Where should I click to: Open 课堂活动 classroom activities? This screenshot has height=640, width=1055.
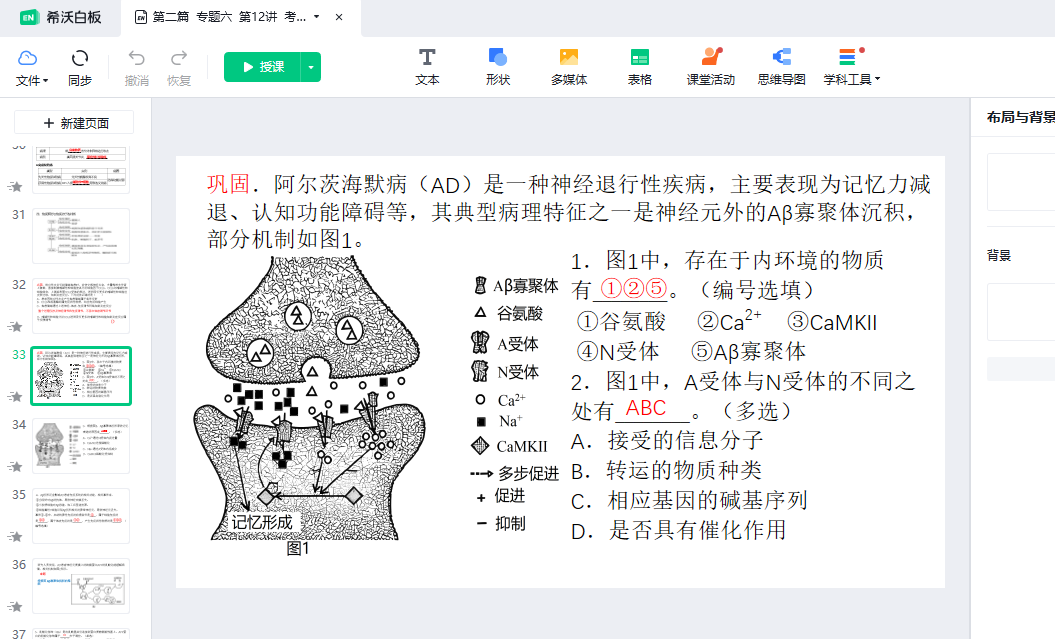click(711, 67)
